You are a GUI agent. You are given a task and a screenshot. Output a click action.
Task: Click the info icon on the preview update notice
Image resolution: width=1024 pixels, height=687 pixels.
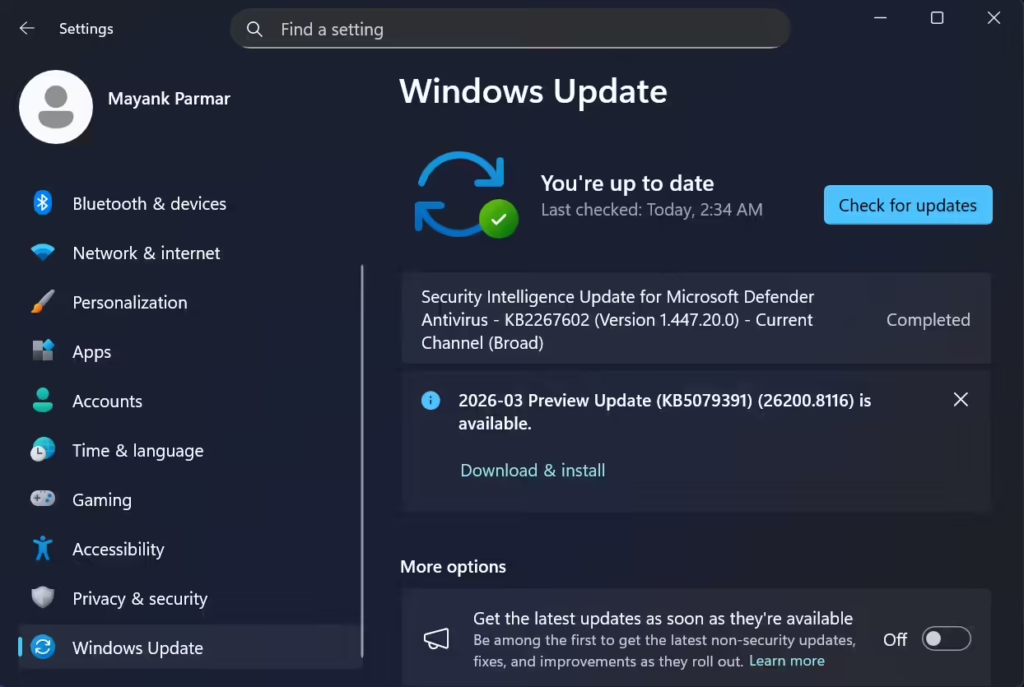(430, 400)
